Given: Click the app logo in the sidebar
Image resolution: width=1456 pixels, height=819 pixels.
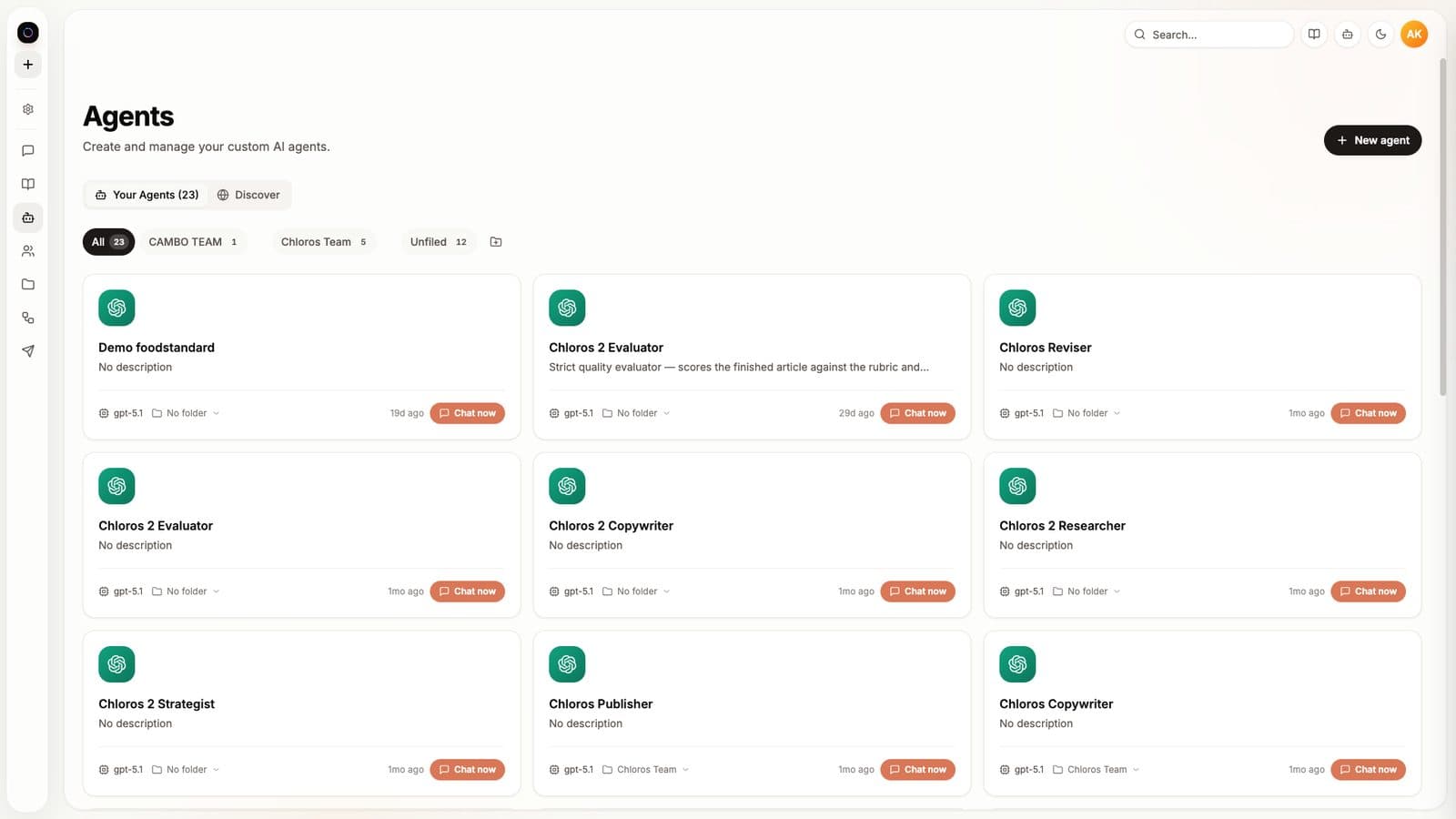Looking at the screenshot, I should coord(28,33).
